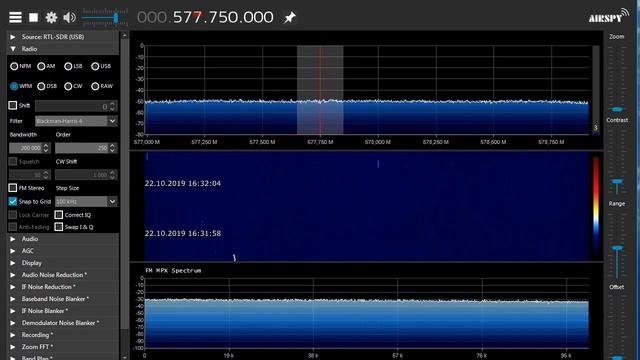Click the 38 k label on MPX axis
This screenshot has width=640, height=360.
[x=313, y=356]
